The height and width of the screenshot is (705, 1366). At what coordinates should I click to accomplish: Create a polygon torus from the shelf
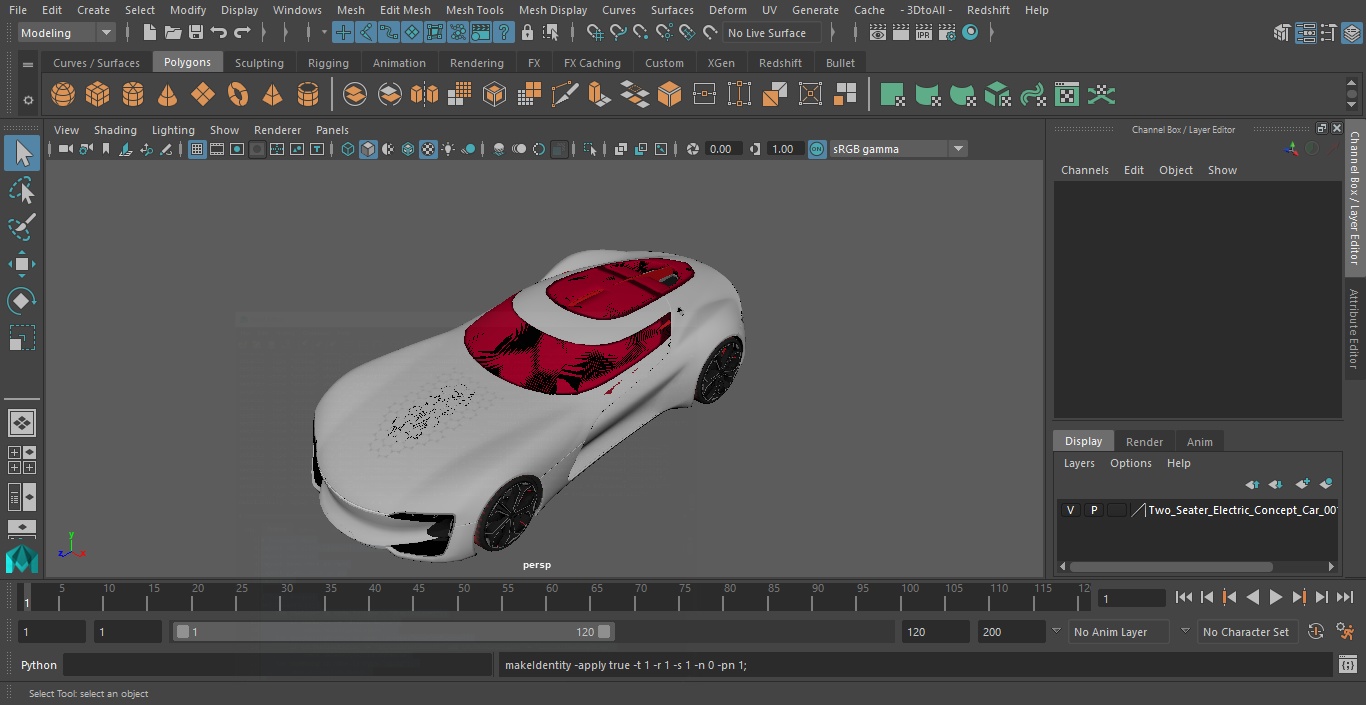tap(238, 95)
